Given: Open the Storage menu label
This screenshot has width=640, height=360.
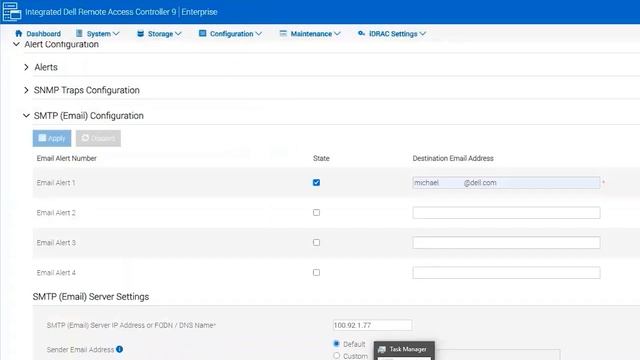Looking at the screenshot, I should [160, 34].
